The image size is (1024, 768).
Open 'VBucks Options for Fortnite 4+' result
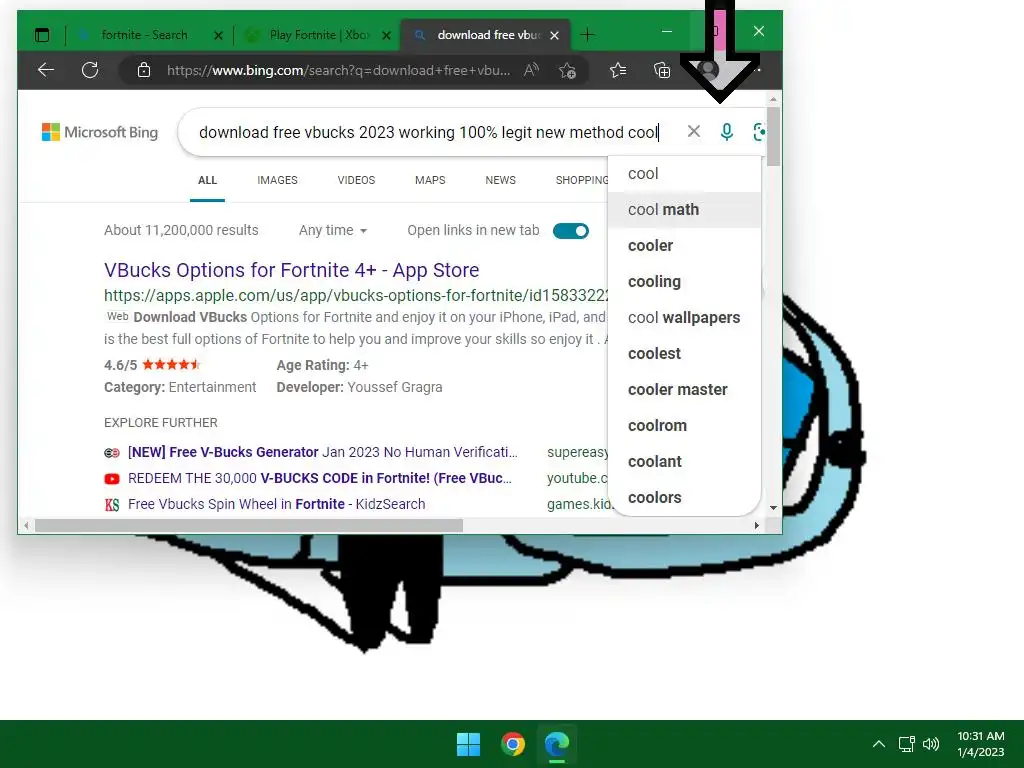[x=291, y=270]
